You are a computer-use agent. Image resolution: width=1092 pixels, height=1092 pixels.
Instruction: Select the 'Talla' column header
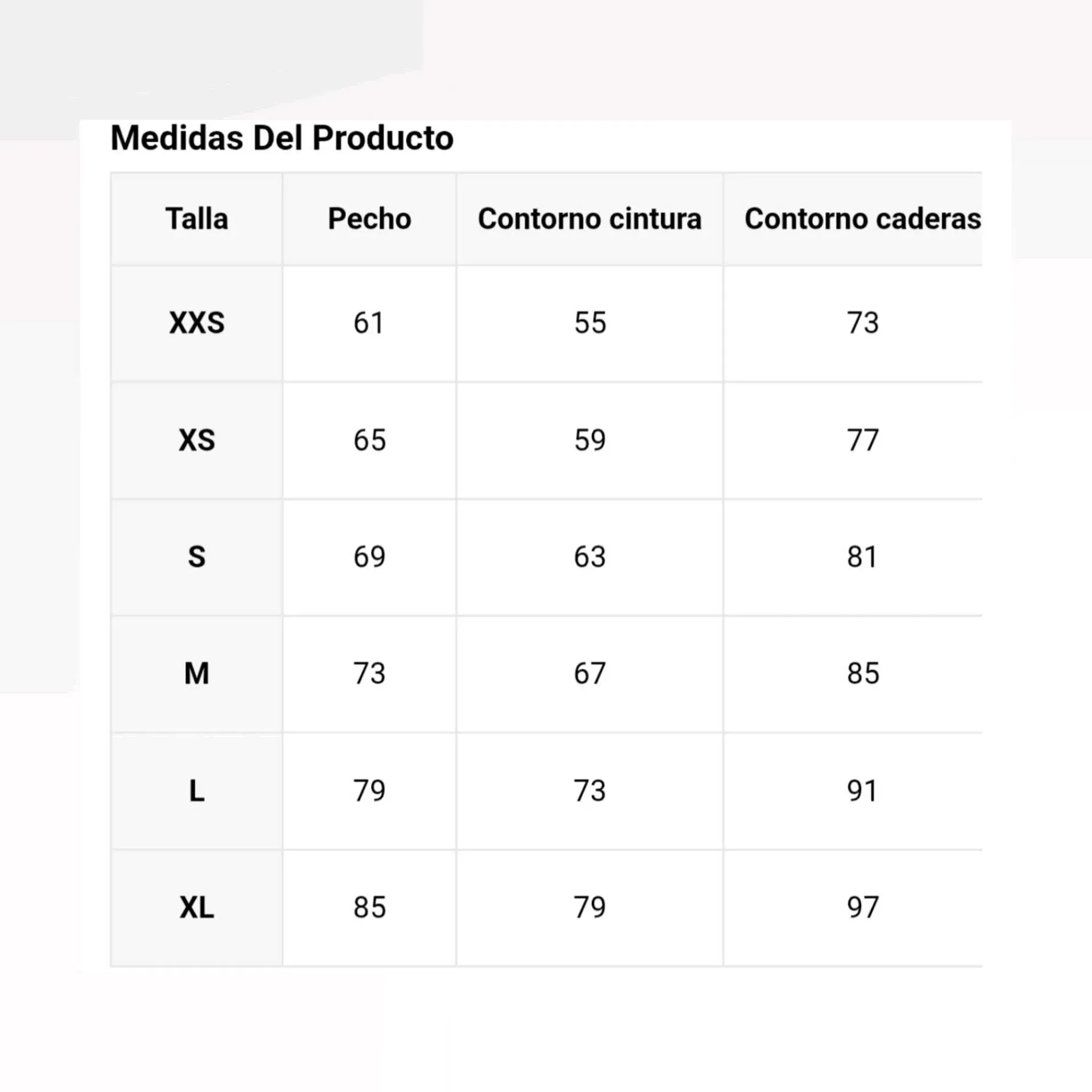[197, 219]
